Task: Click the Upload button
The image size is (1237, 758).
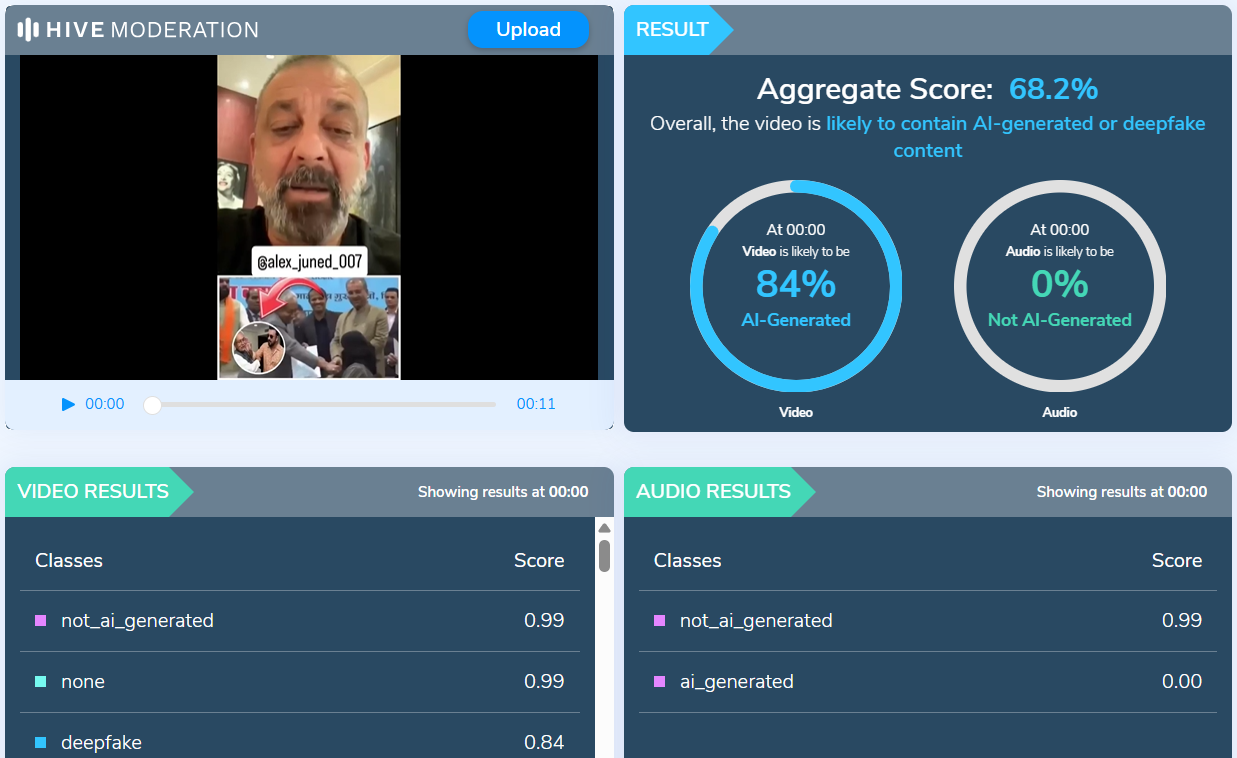Action: click(x=528, y=30)
